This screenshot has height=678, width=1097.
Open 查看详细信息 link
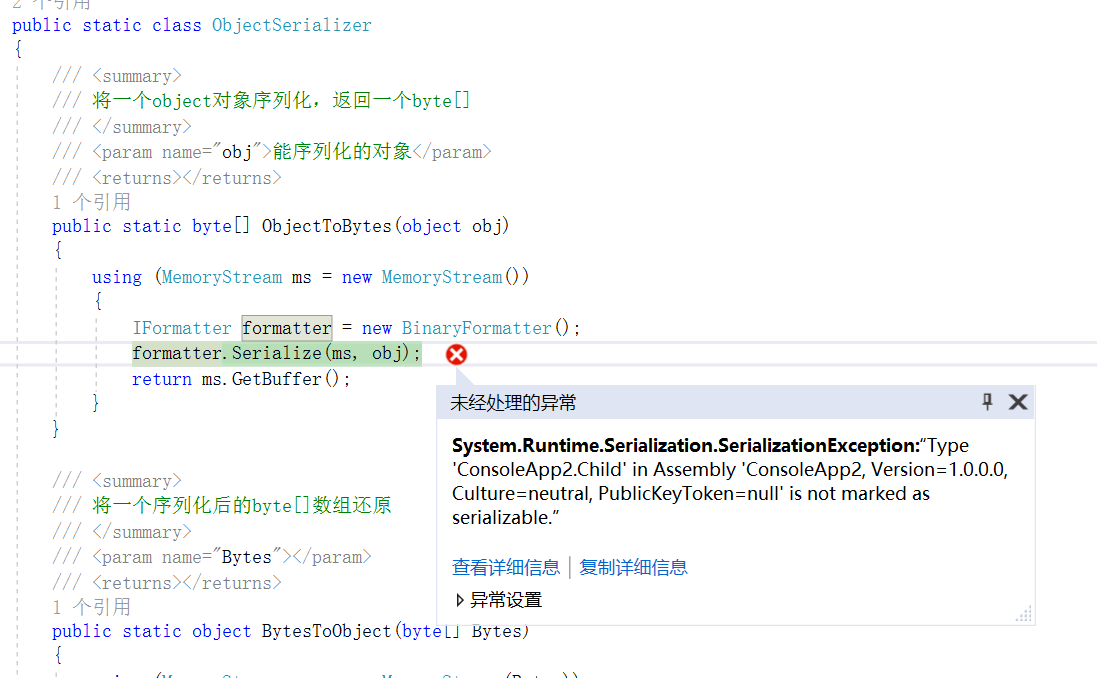tap(506, 567)
